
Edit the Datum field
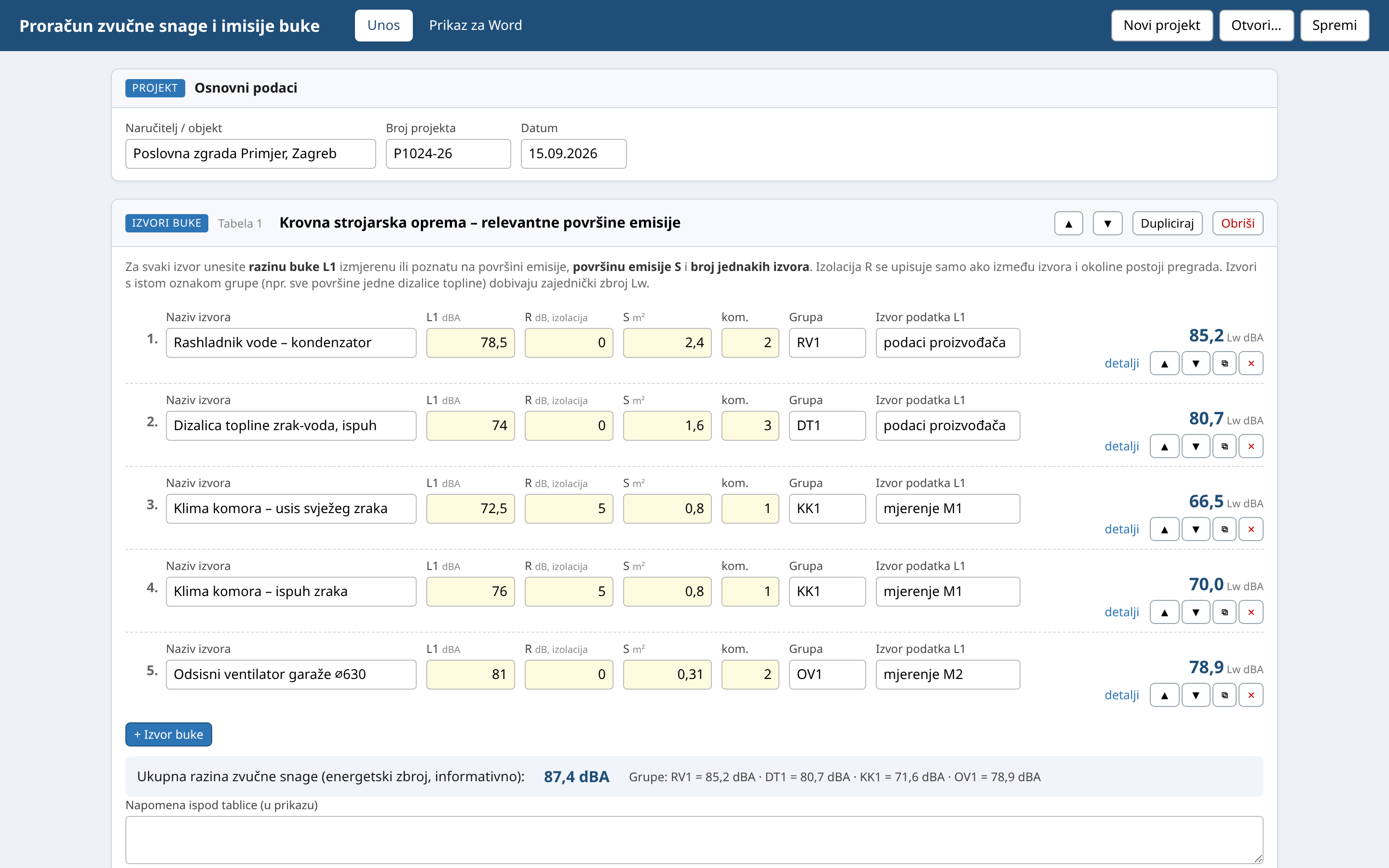click(573, 154)
